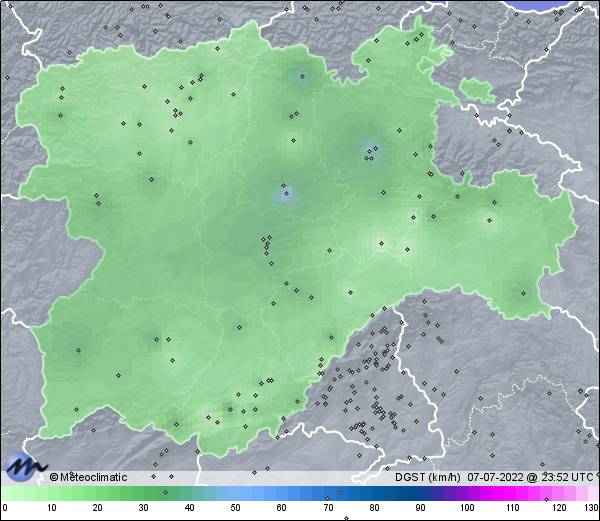This screenshot has height=521, width=600.
Task: Select the small detached green enclave region
Action: click(x=477, y=90)
